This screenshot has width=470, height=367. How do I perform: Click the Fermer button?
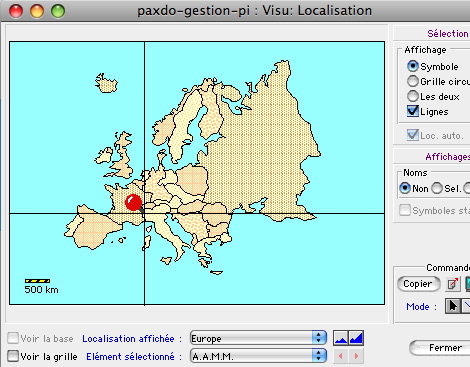[440, 348]
